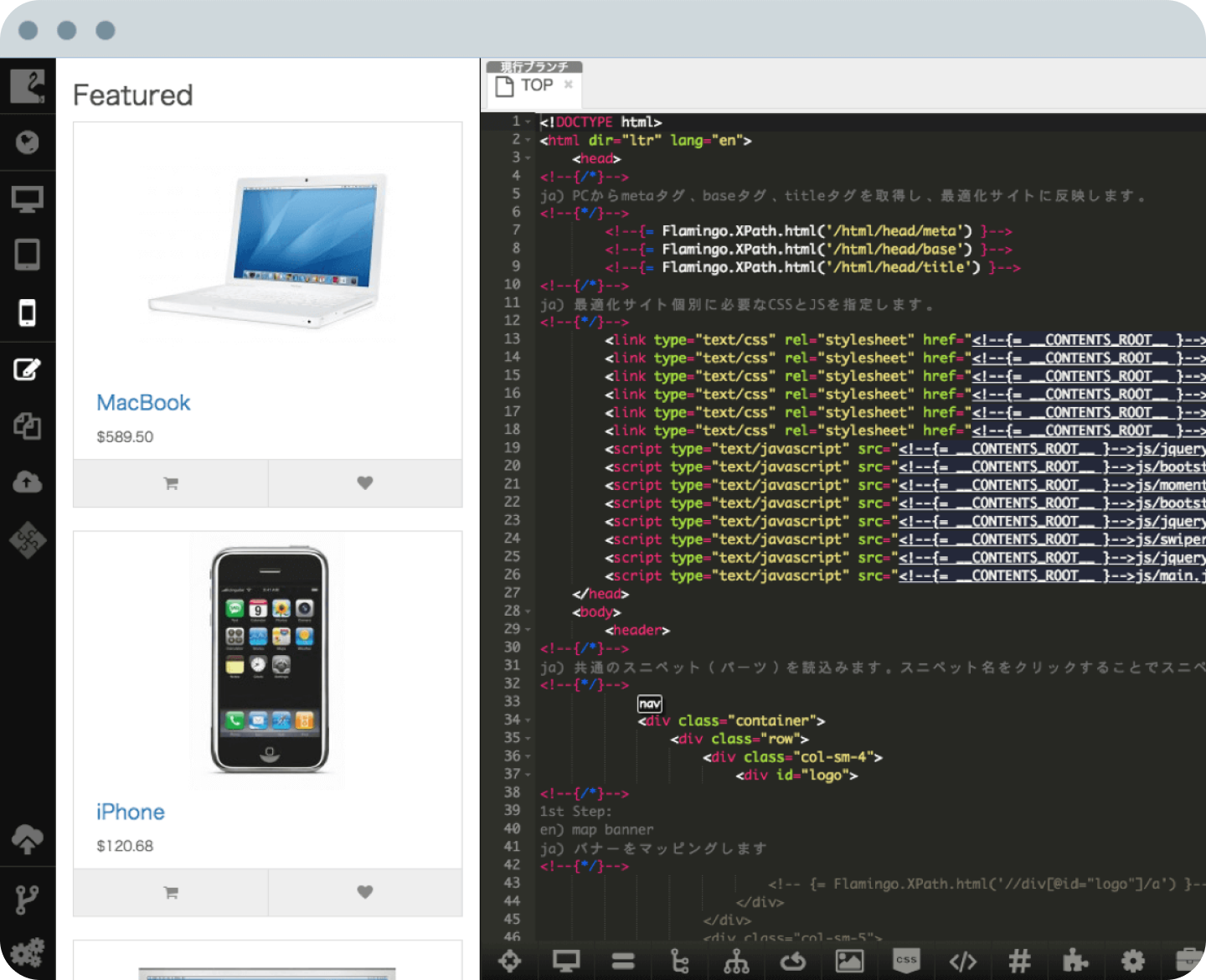Click line number 13 in gutter

(x=512, y=339)
